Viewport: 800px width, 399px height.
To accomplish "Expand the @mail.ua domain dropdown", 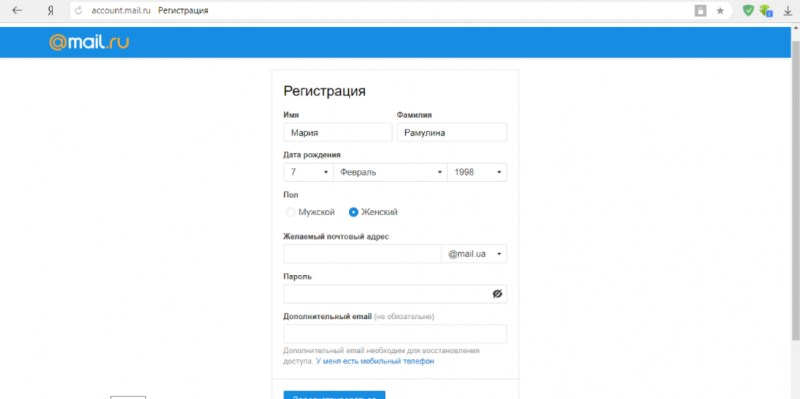I will [x=474, y=254].
